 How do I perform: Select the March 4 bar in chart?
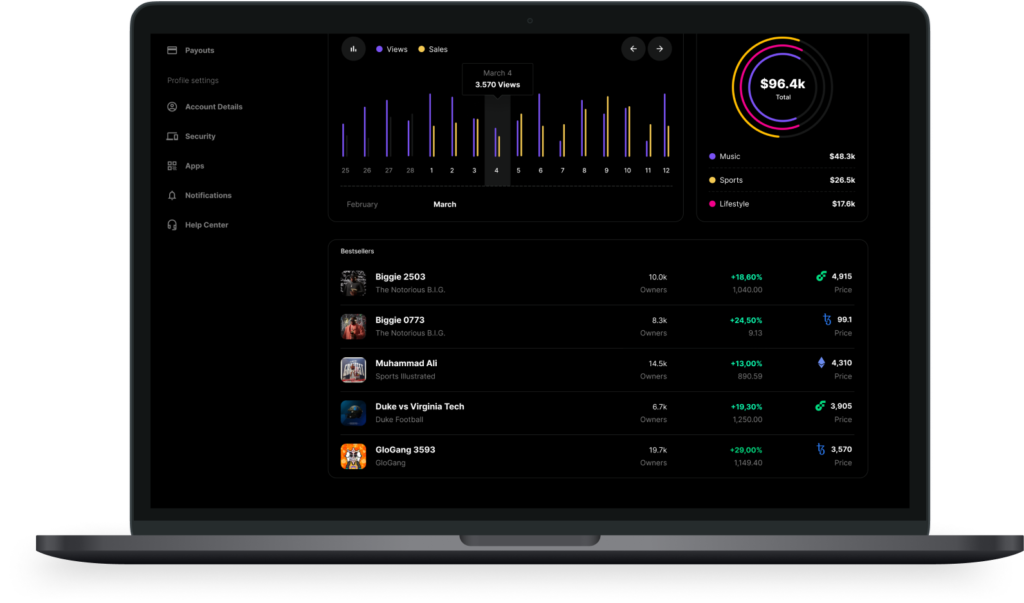click(497, 141)
